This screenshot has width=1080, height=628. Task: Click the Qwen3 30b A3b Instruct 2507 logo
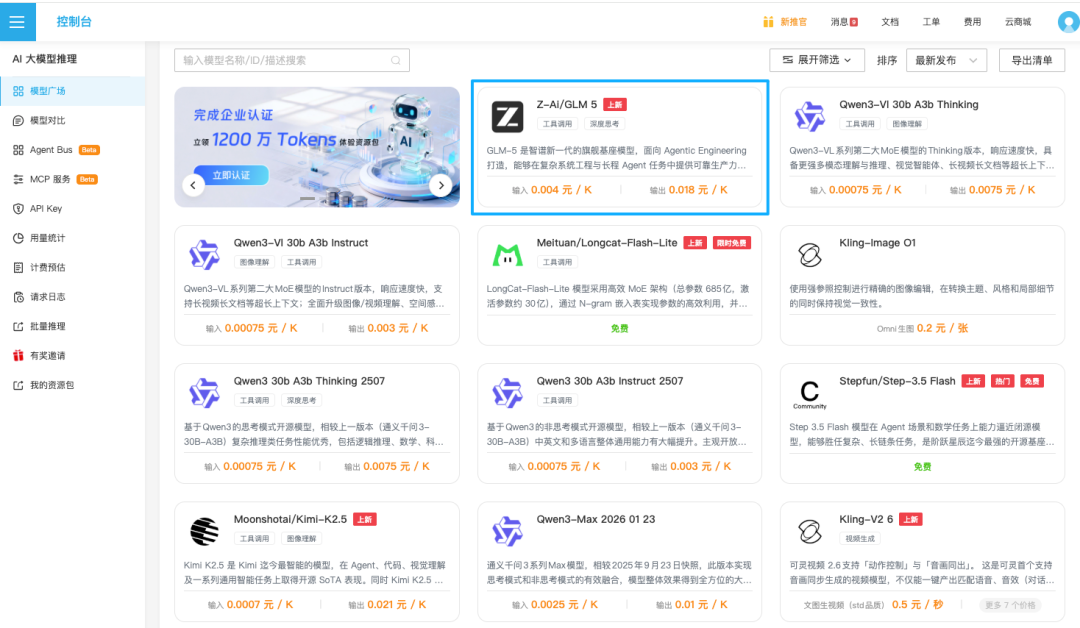(x=508, y=393)
